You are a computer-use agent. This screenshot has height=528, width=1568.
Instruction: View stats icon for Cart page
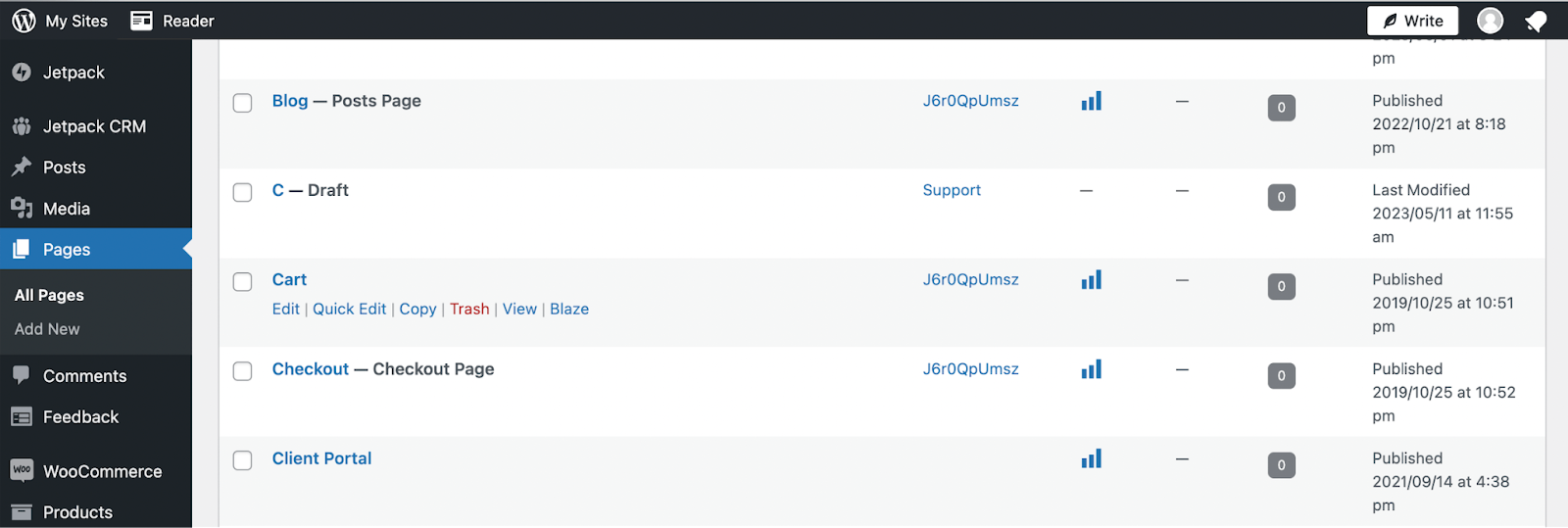point(1091,280)
